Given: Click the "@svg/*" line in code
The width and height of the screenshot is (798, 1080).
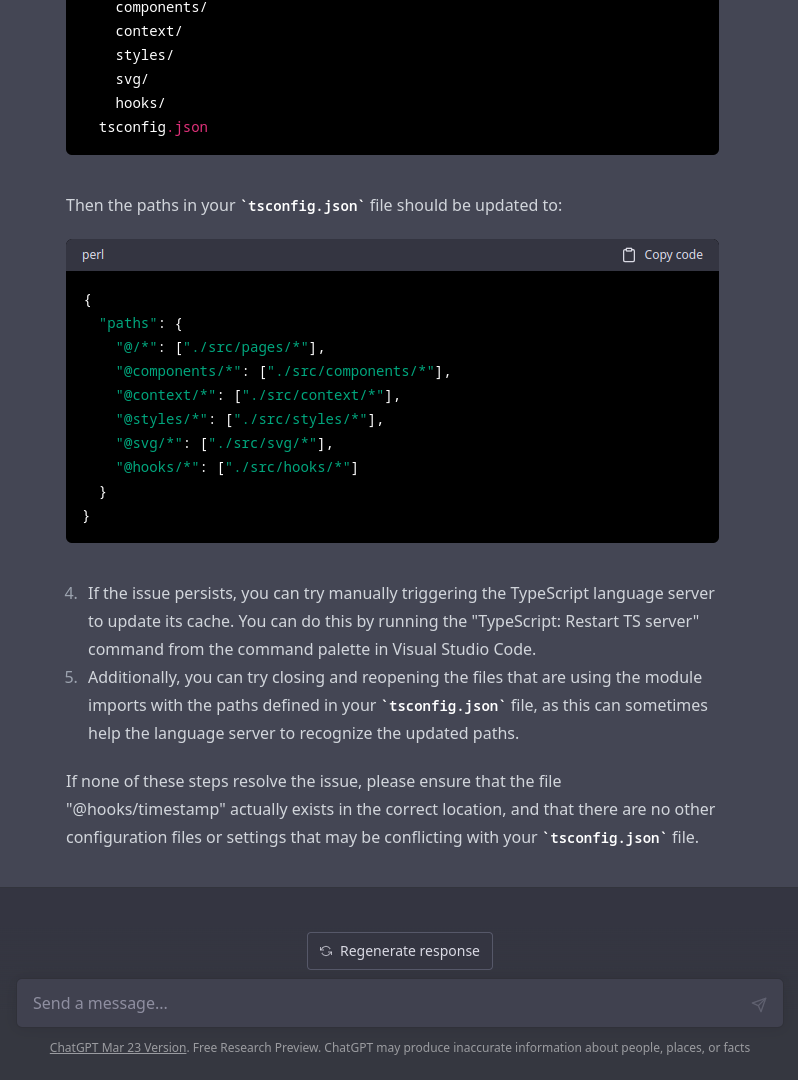Looking at the screenshot, I should 224,444.
